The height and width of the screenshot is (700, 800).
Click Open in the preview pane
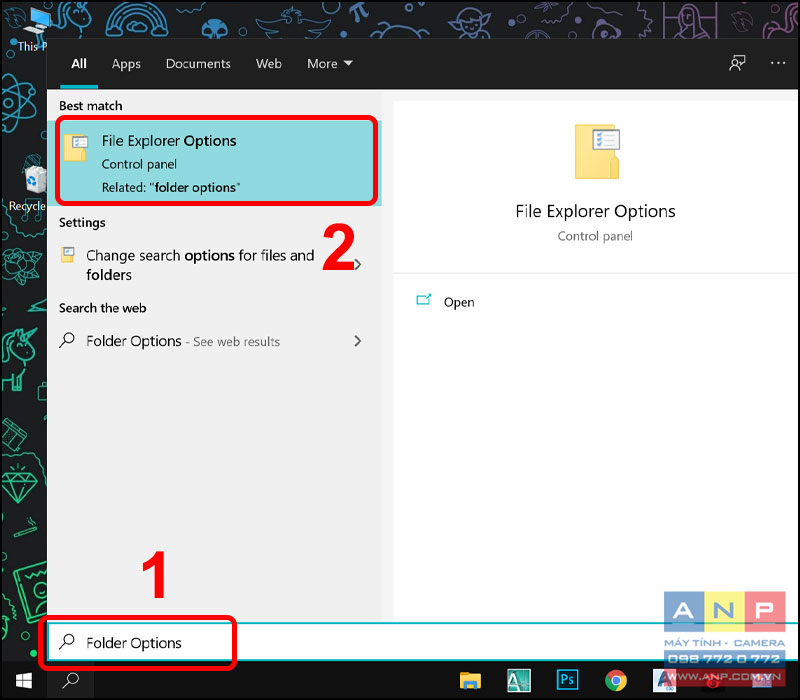(459, 302)
